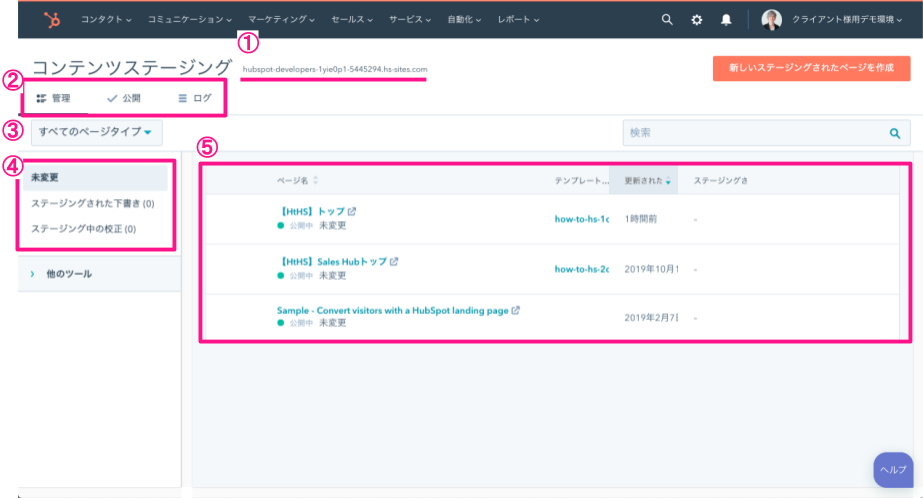Open the マーケティング menu
The width and height of the screenshot is (923, 498).
point(281,19)
